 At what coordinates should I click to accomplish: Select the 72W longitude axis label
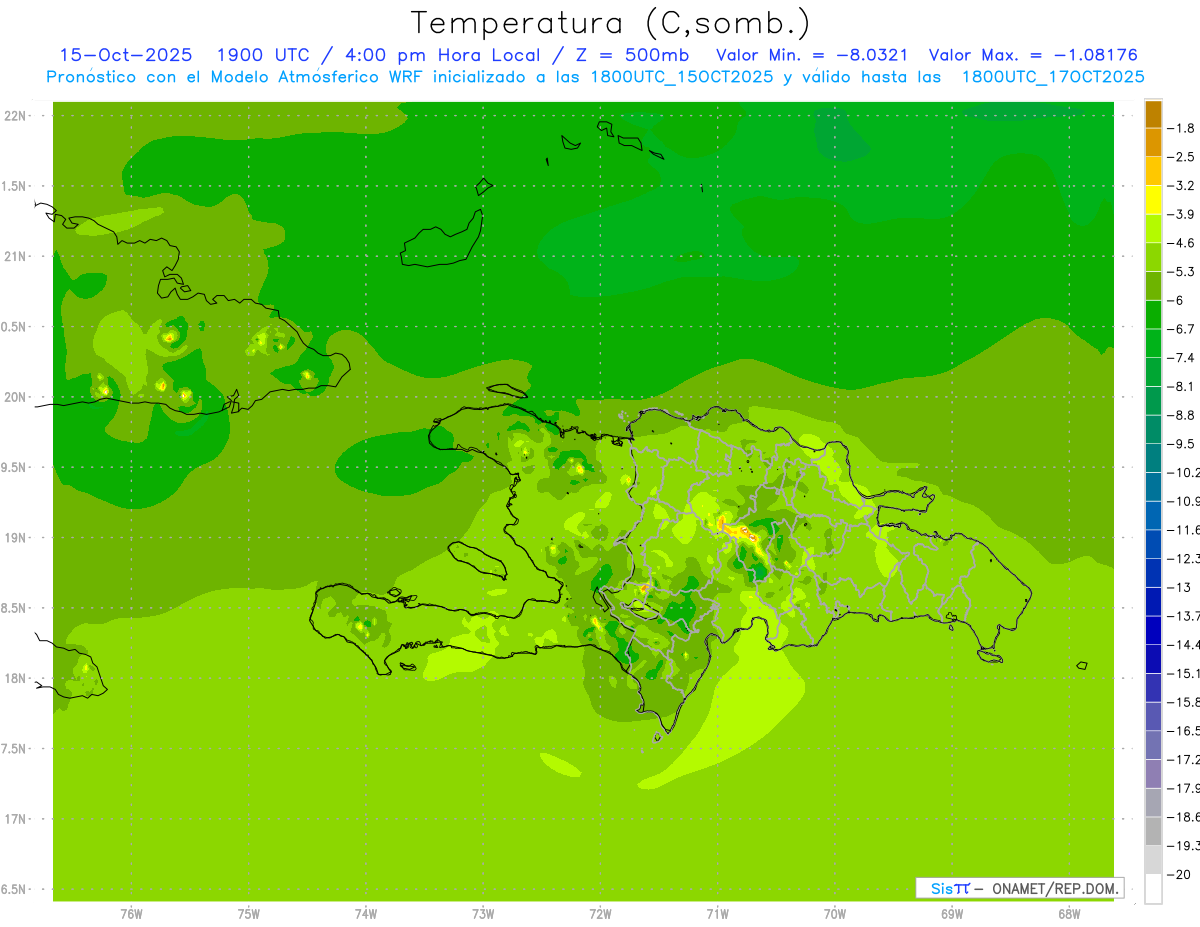point(600,913)
